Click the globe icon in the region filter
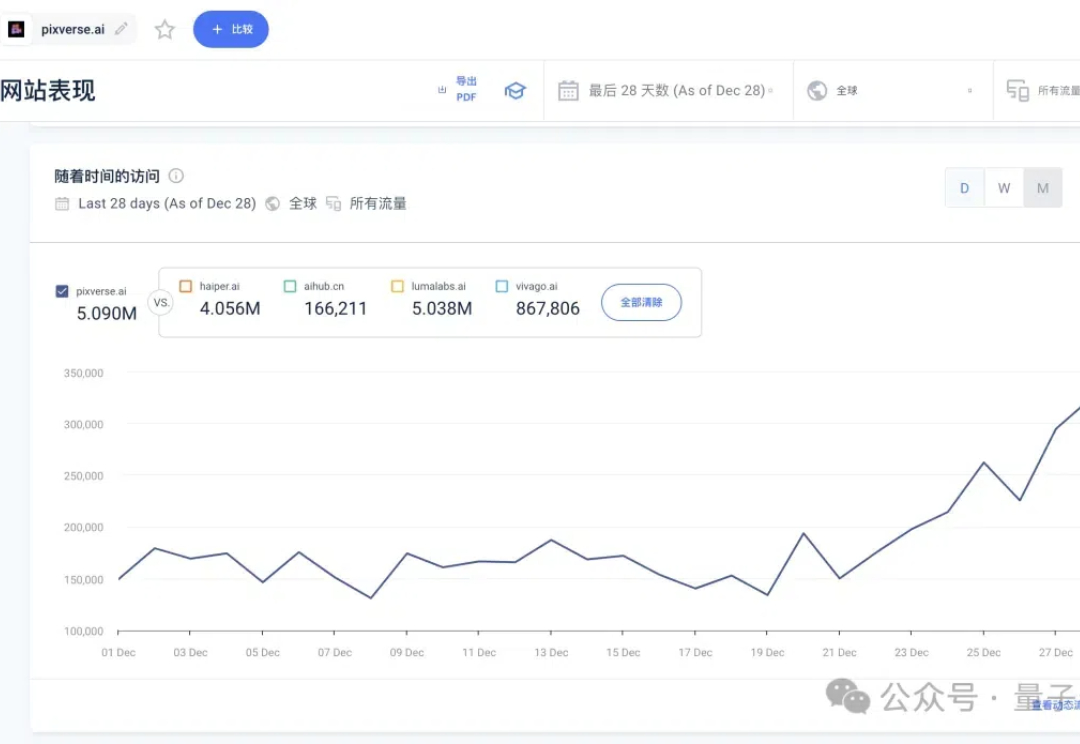 coord(817,90)
